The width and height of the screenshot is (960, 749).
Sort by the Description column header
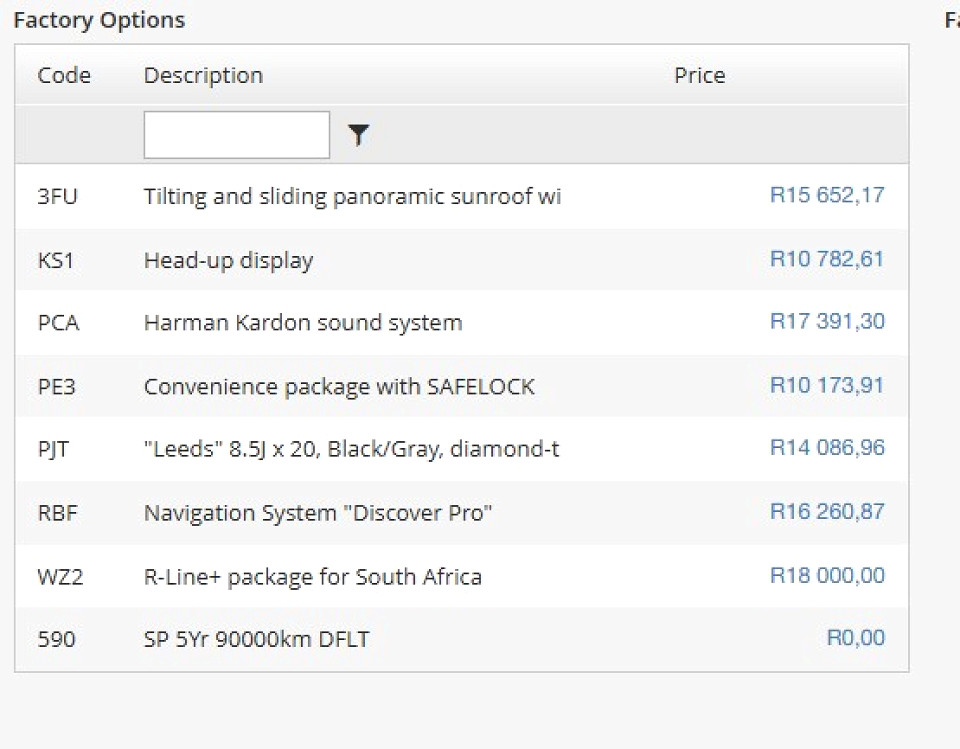(203, 76)
